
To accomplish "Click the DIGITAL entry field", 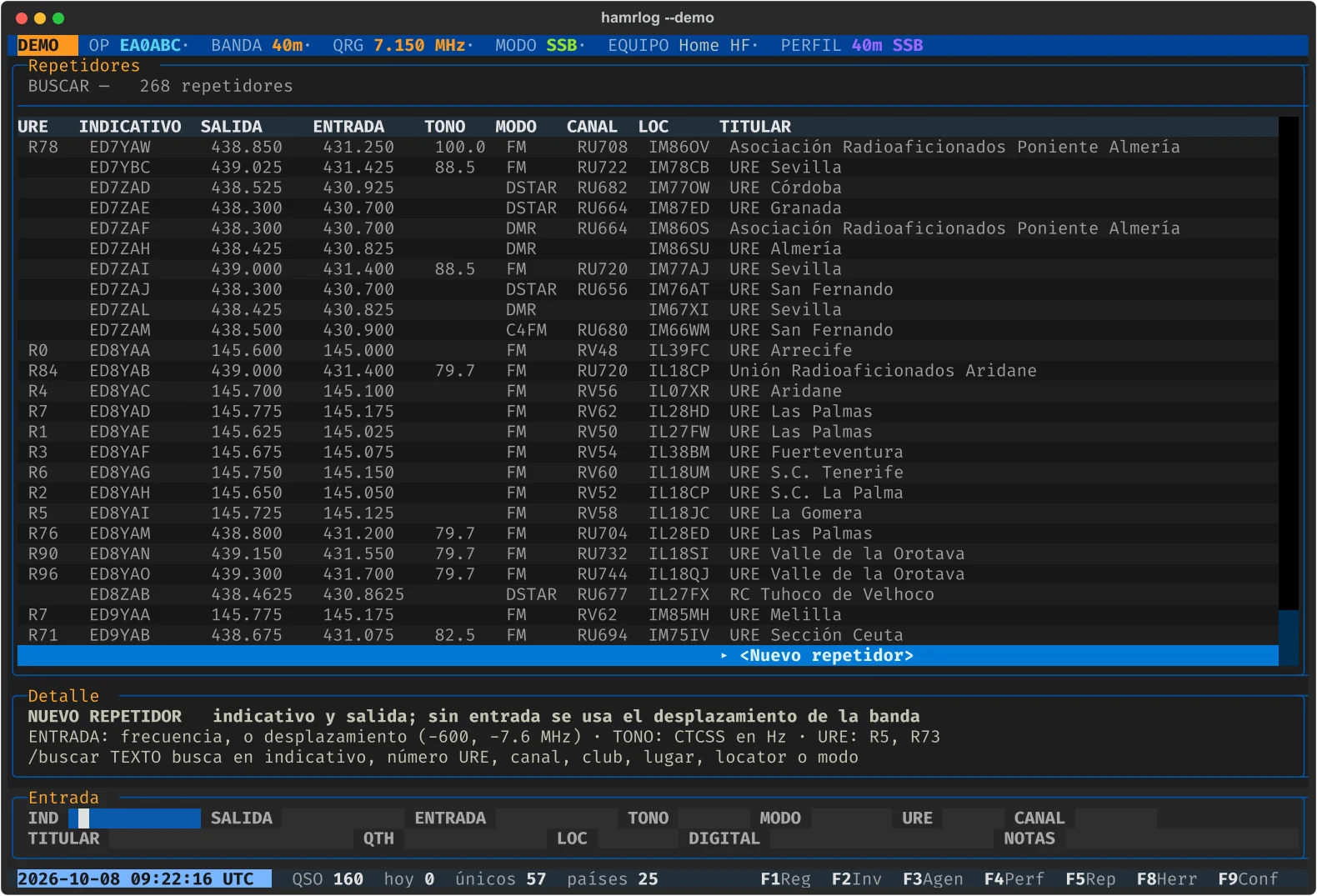I will [x=882, y=838].
